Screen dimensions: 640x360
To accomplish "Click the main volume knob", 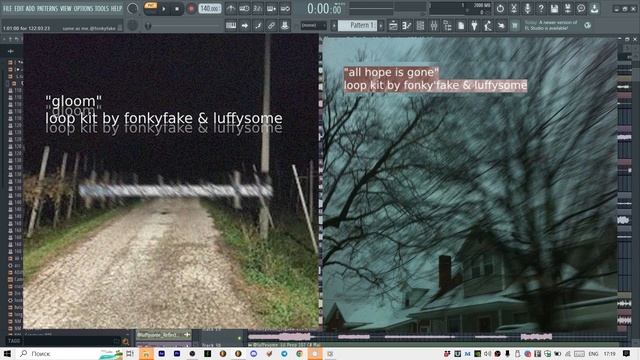I will [133, 8].
